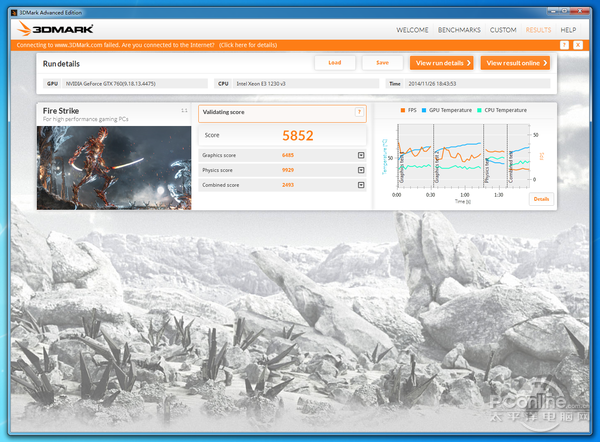This screenshot has width=600, height=442.
Task: Click the Load button
Action: (x=335, y=63)
